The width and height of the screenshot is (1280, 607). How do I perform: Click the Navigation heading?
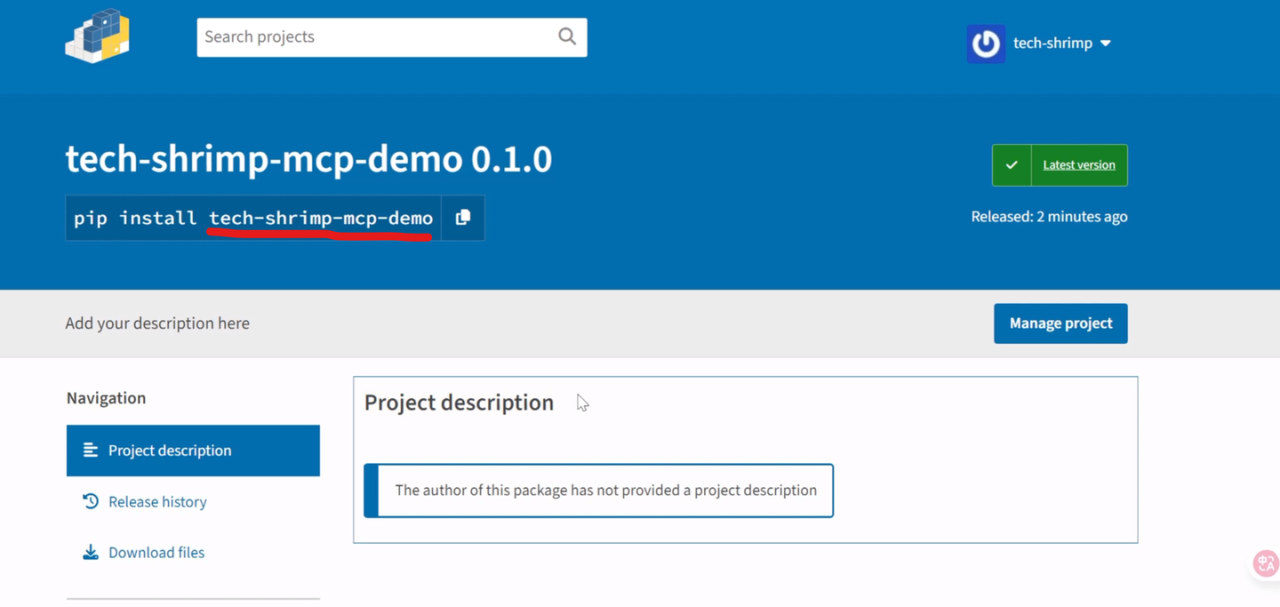[106, 398]
